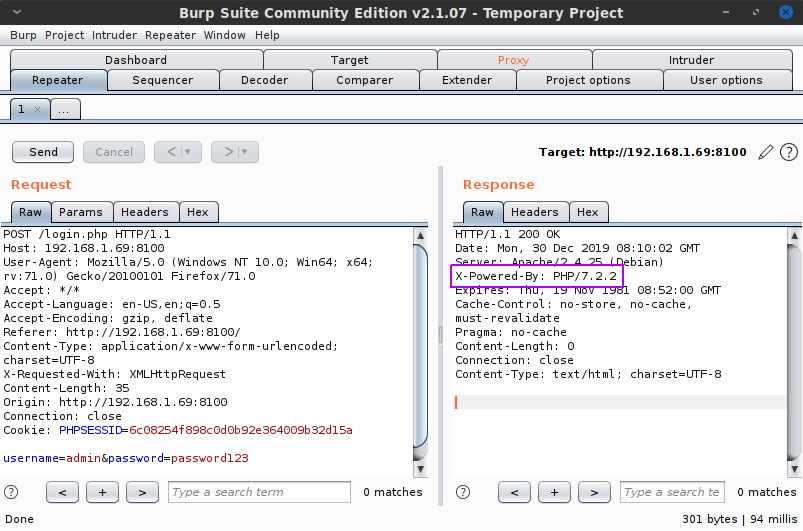Open Repeater help question mark icon
This screenshot has height=531, width=803.
788,152
